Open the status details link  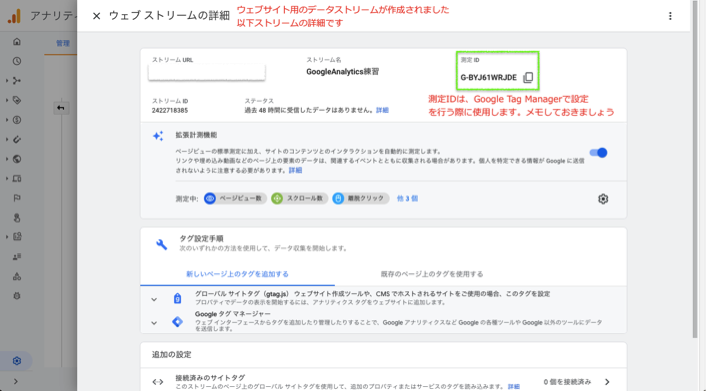tap(382, 110)
